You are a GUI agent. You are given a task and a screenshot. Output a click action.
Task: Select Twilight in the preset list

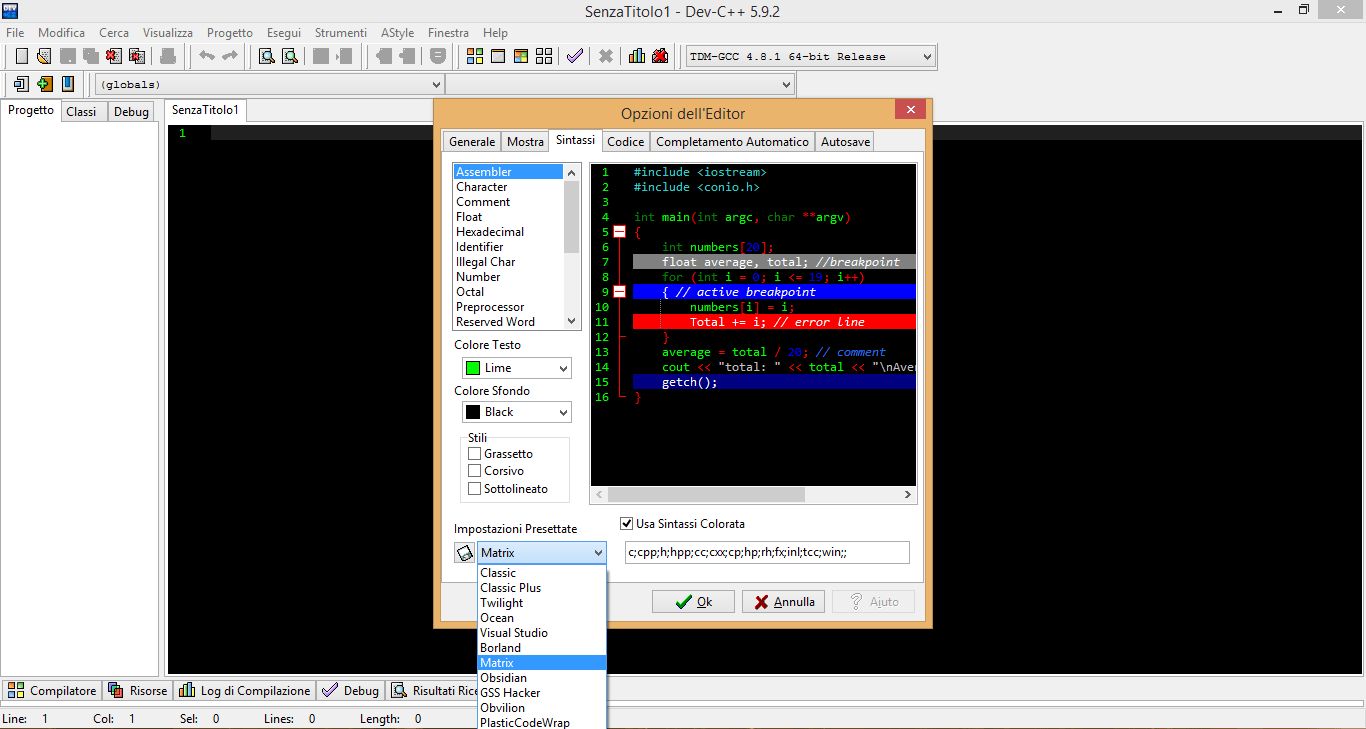[542, 603]
